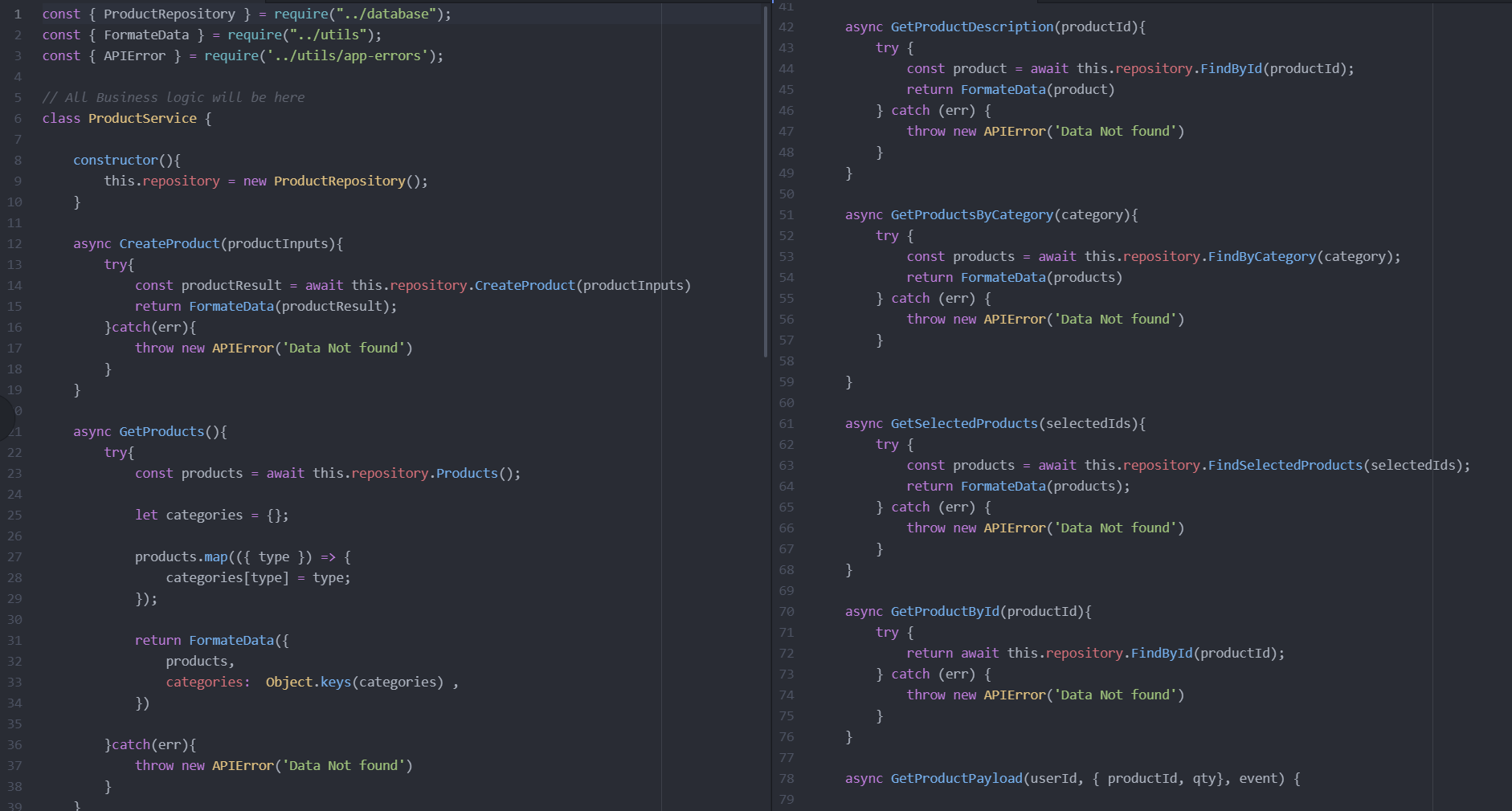Click repository.Products() call on line 23
The width and height of the screenshot is (1512, 811).
coord(432,473)
